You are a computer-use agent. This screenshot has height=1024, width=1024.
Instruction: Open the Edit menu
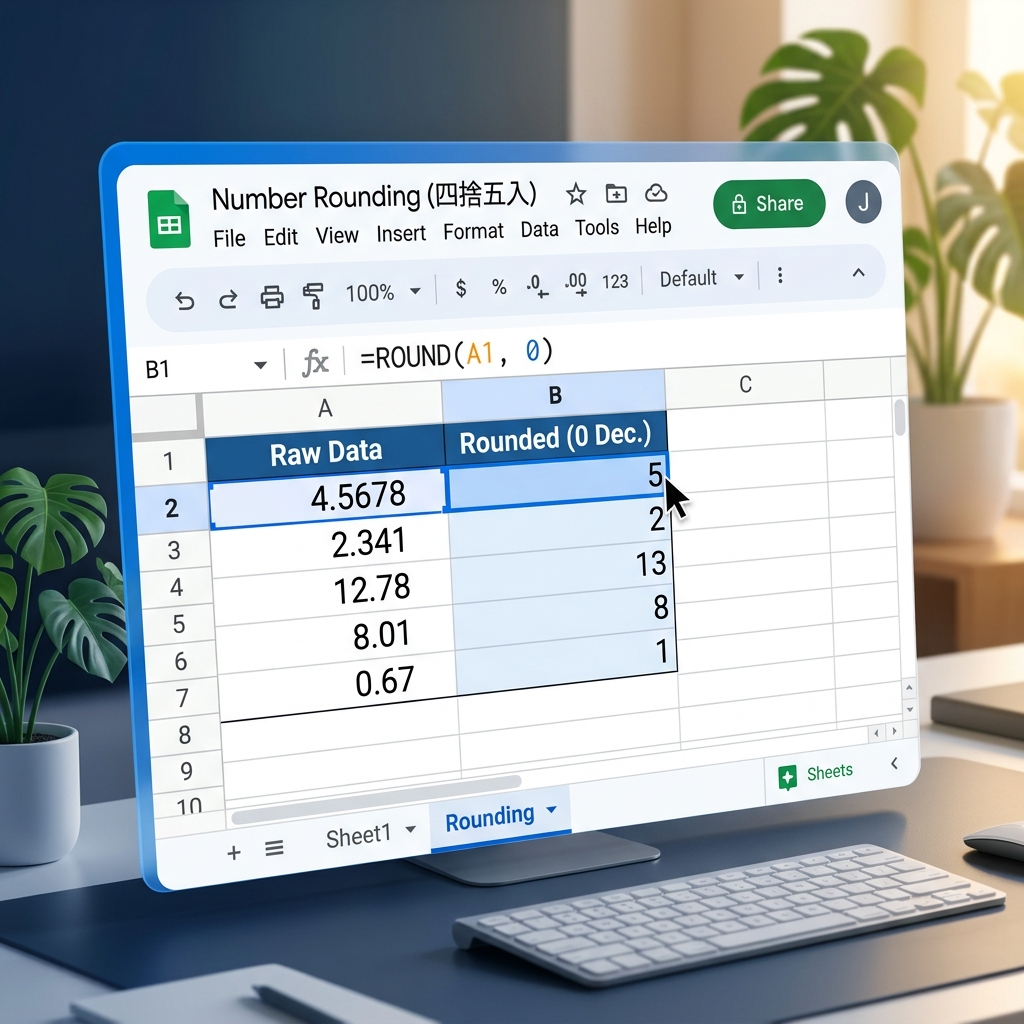281,236
